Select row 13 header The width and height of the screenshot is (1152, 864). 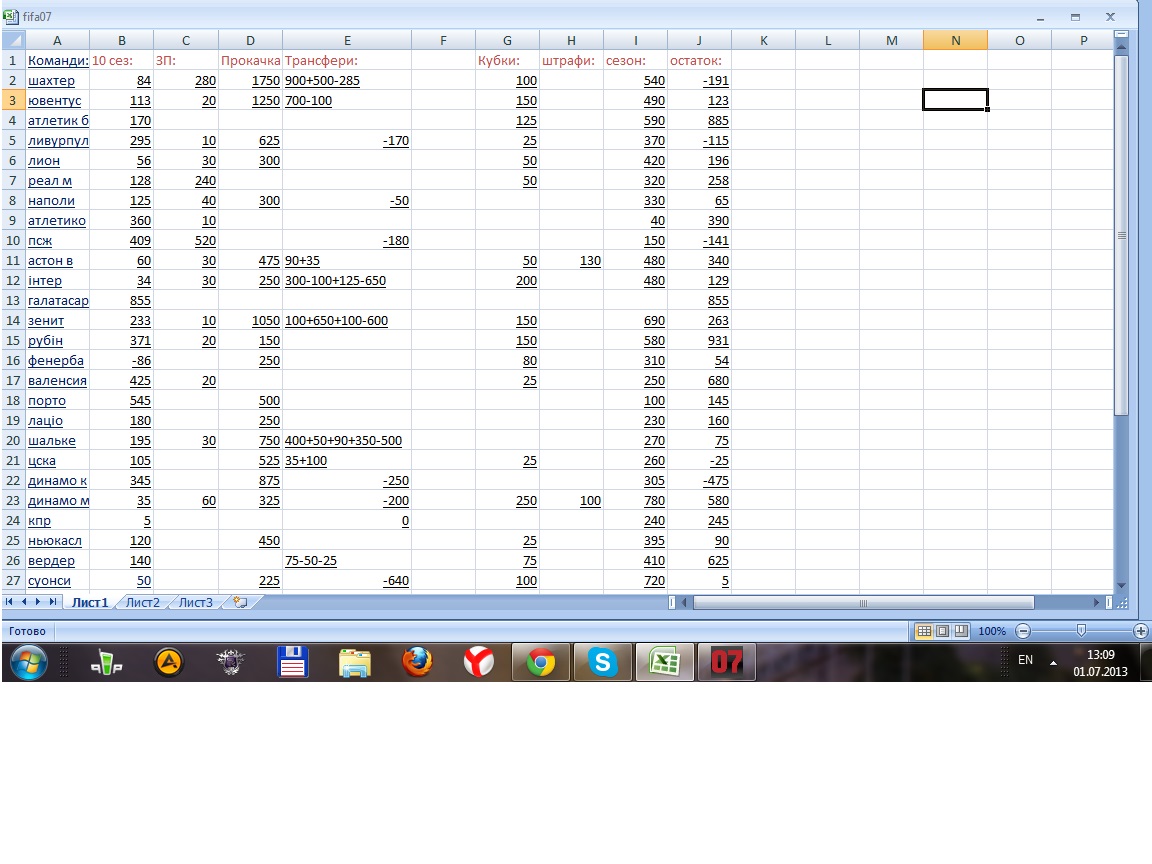click(x=13, y=300)
